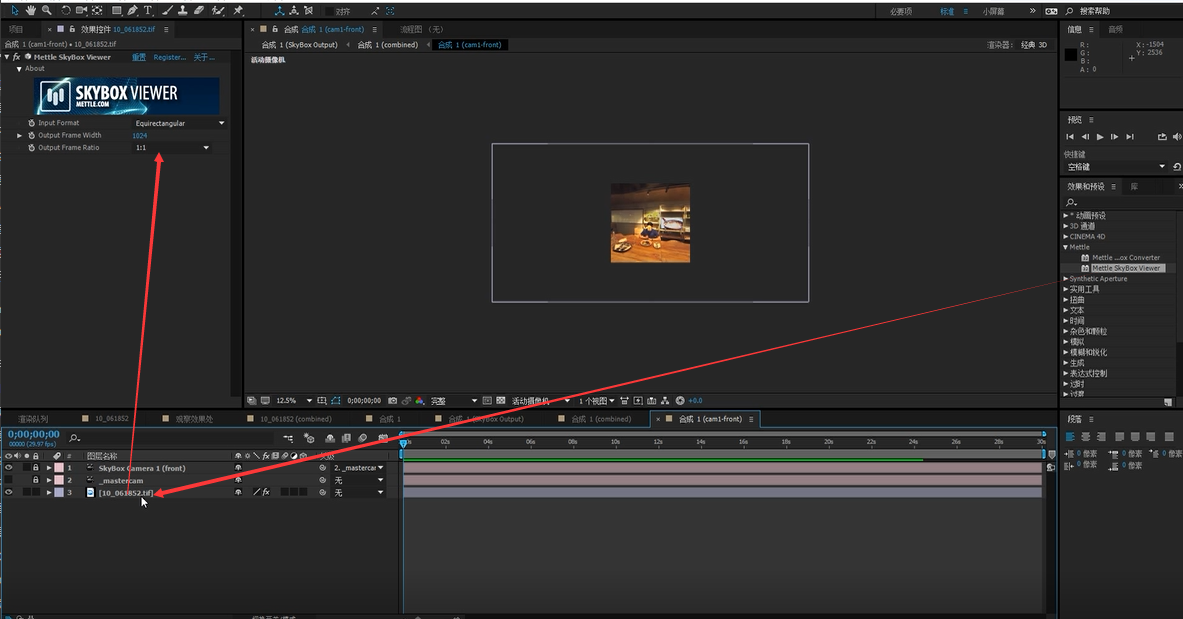Expand Output Frame Width property
1183x619 pixels.
tap(20, 135)
